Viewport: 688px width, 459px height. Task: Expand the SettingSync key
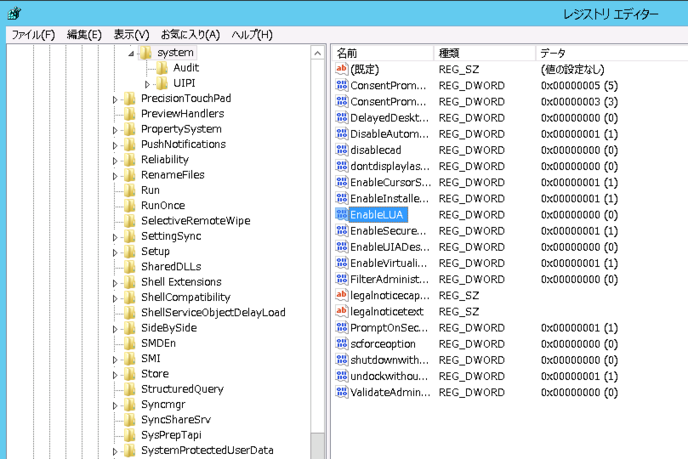point(115,237)
